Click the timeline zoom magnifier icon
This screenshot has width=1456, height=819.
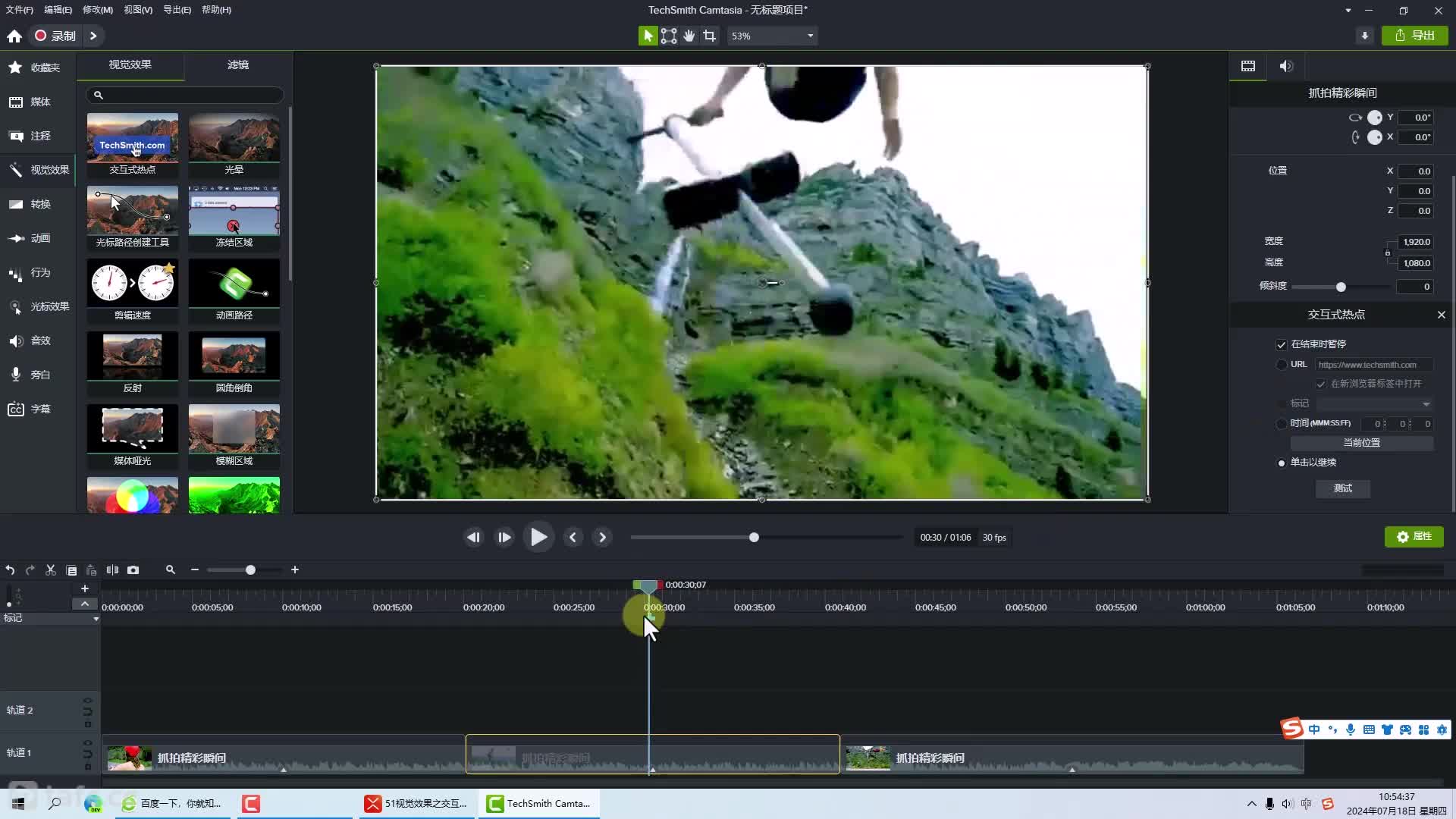point(171,570)
